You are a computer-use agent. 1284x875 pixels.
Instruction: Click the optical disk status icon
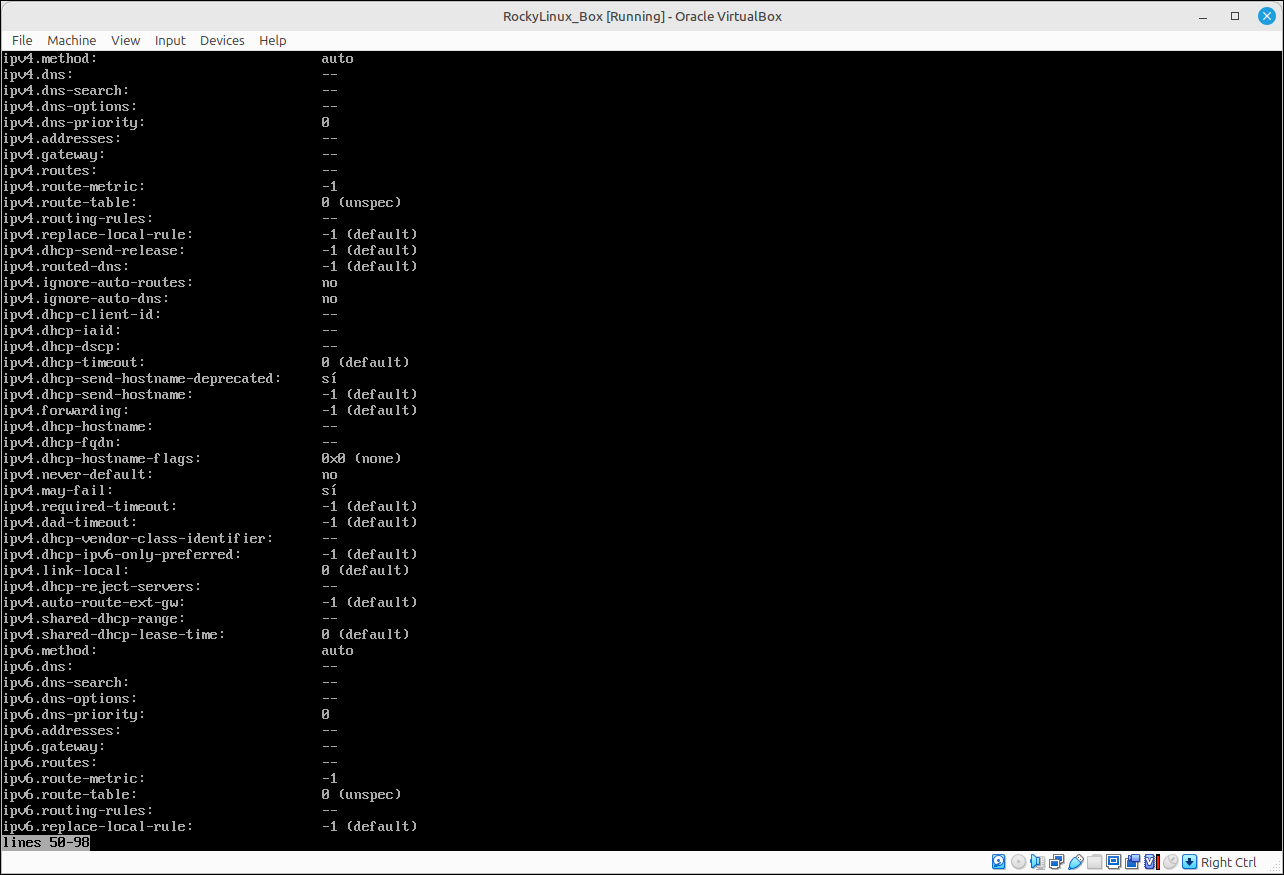tap(1019, 862)
